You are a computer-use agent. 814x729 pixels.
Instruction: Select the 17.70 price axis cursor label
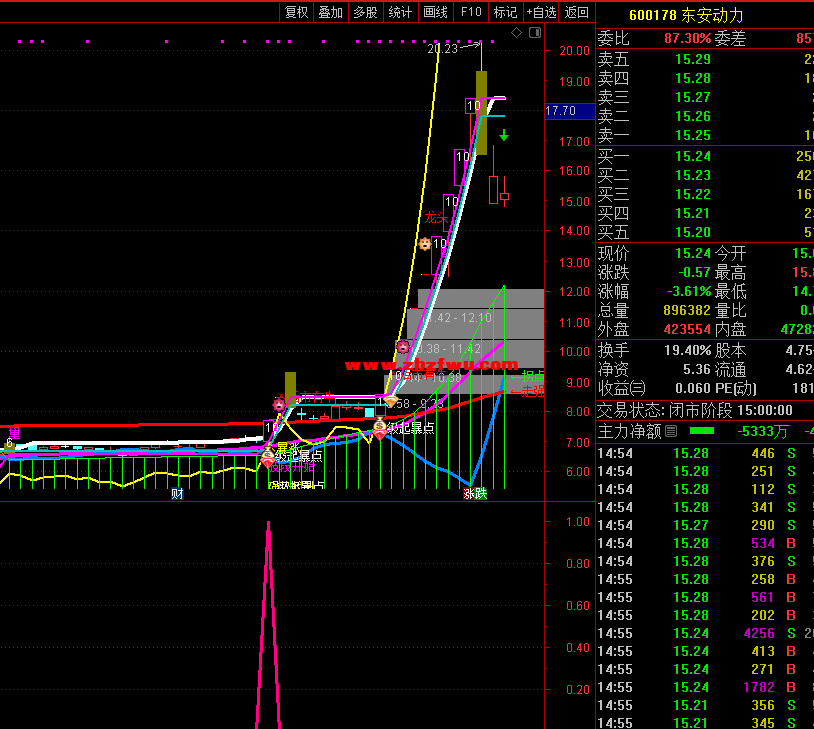click(x=569, y=111)
